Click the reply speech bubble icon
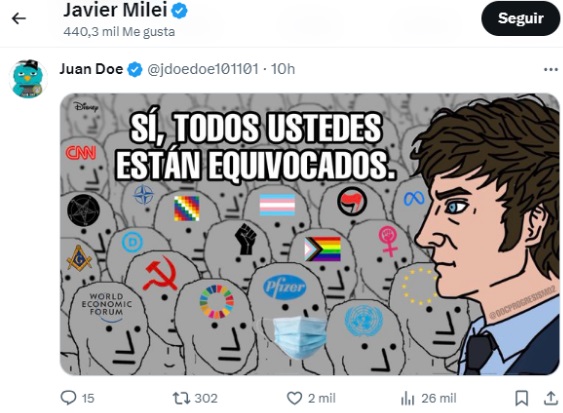This screenshot has width=563, height=413. tap(68, 398)
